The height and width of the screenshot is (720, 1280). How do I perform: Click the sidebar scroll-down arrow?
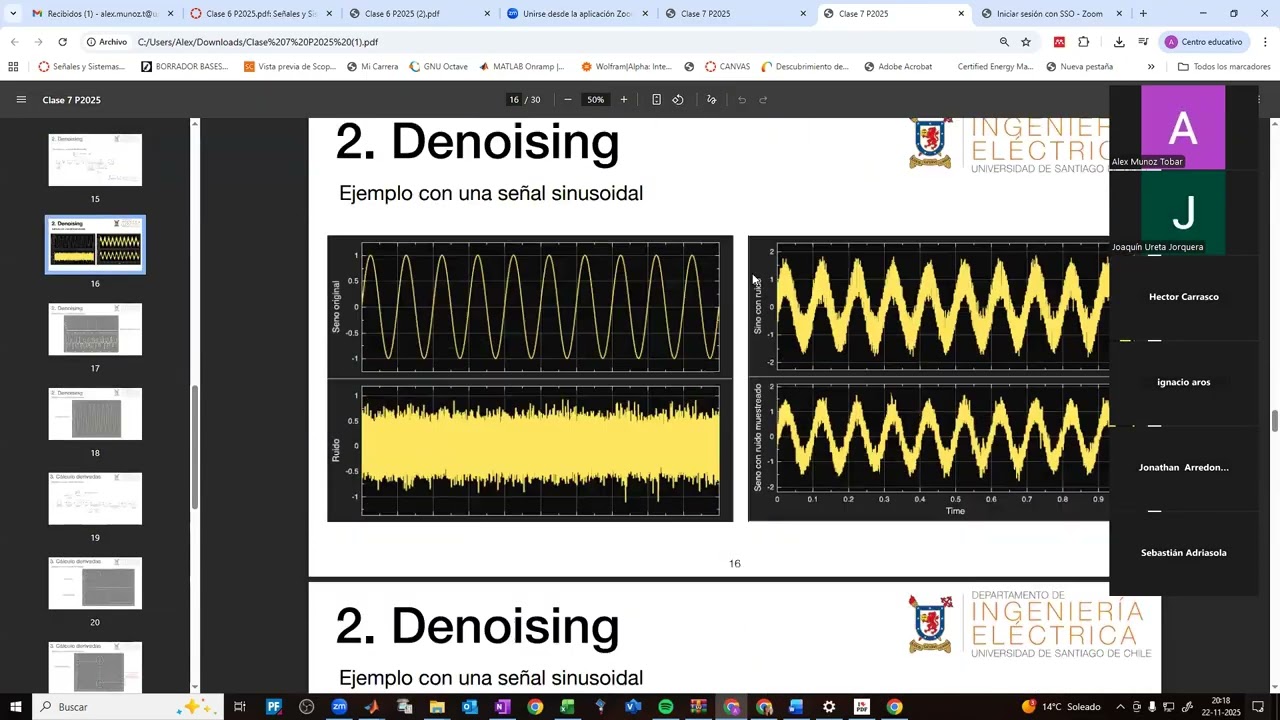[x=195, y=688]
